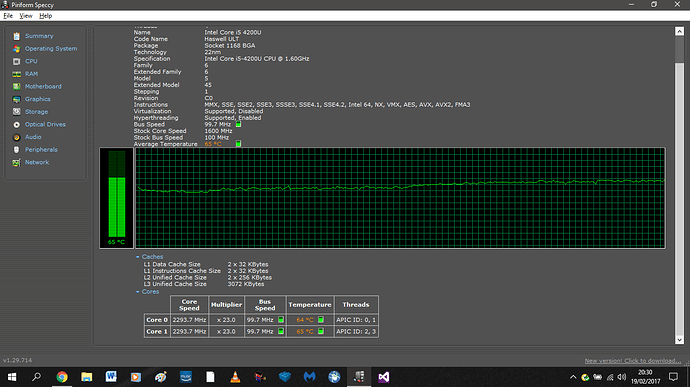Image resolution: width=690 pixels, height=387 pixels.
Task: Click the L2 Unified Cache 2 x 256 KBytes
Action: pos(250,277)
